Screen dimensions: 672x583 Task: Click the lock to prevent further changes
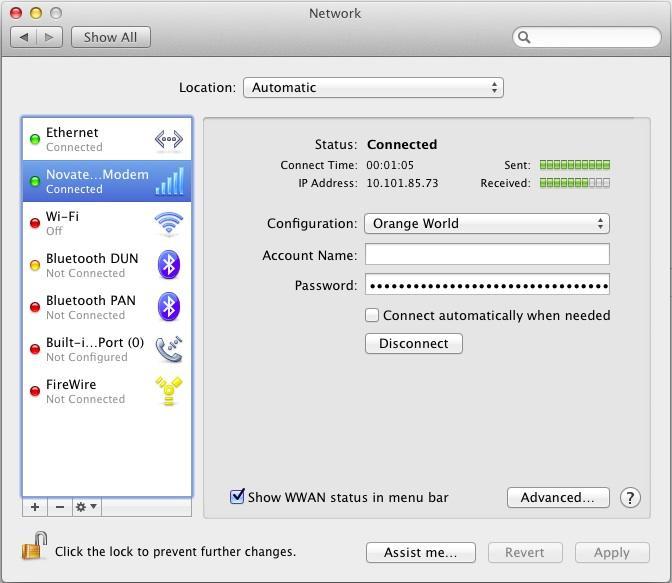click(x=35, y=548)
